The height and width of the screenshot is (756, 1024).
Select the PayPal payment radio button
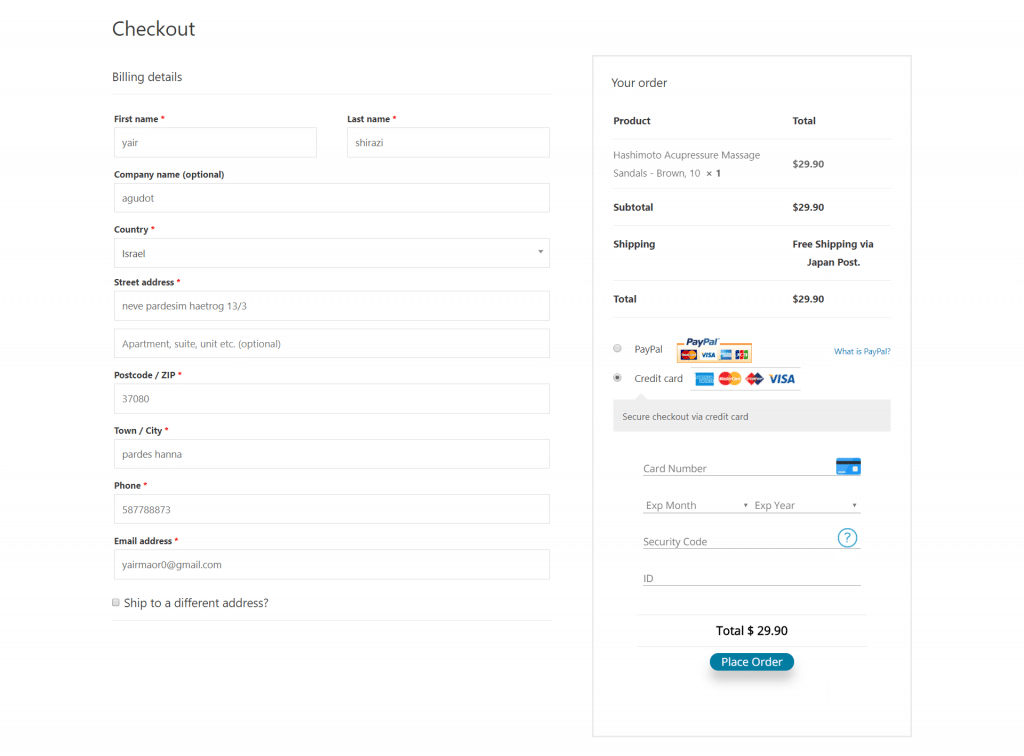[617, 349]
